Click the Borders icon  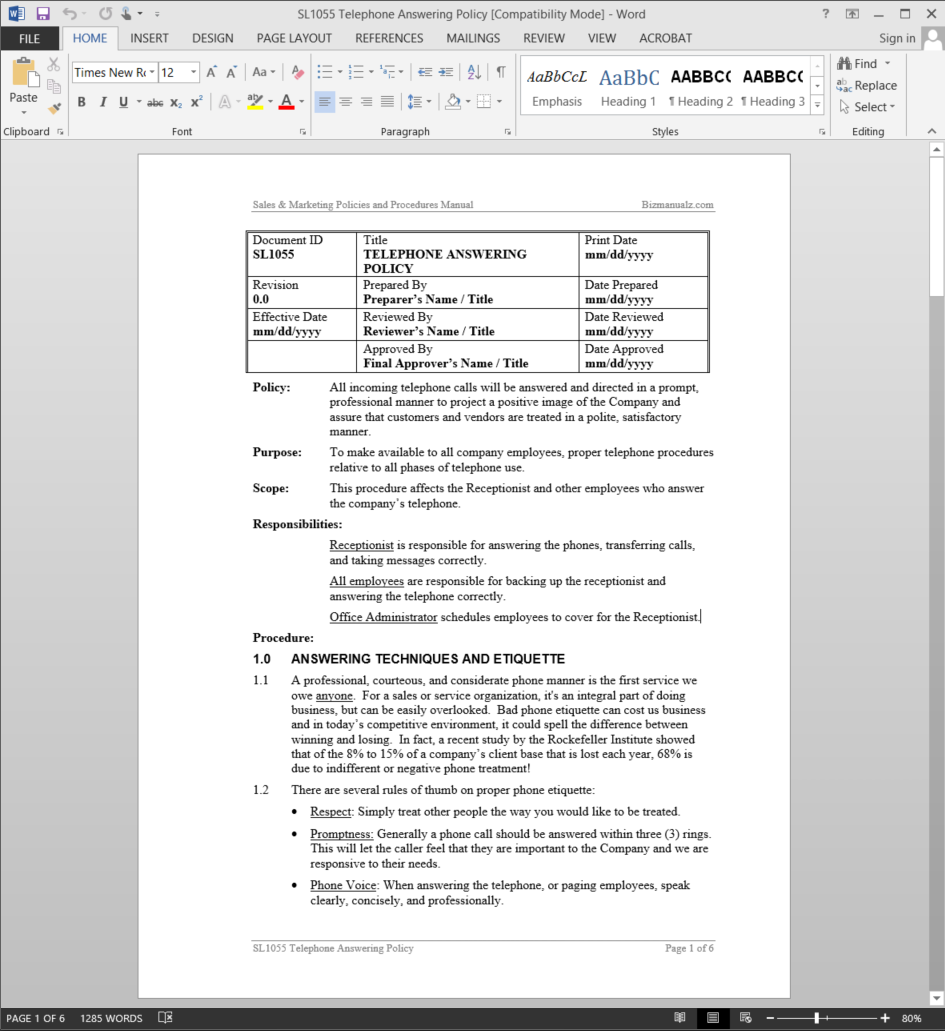(484, 102)
